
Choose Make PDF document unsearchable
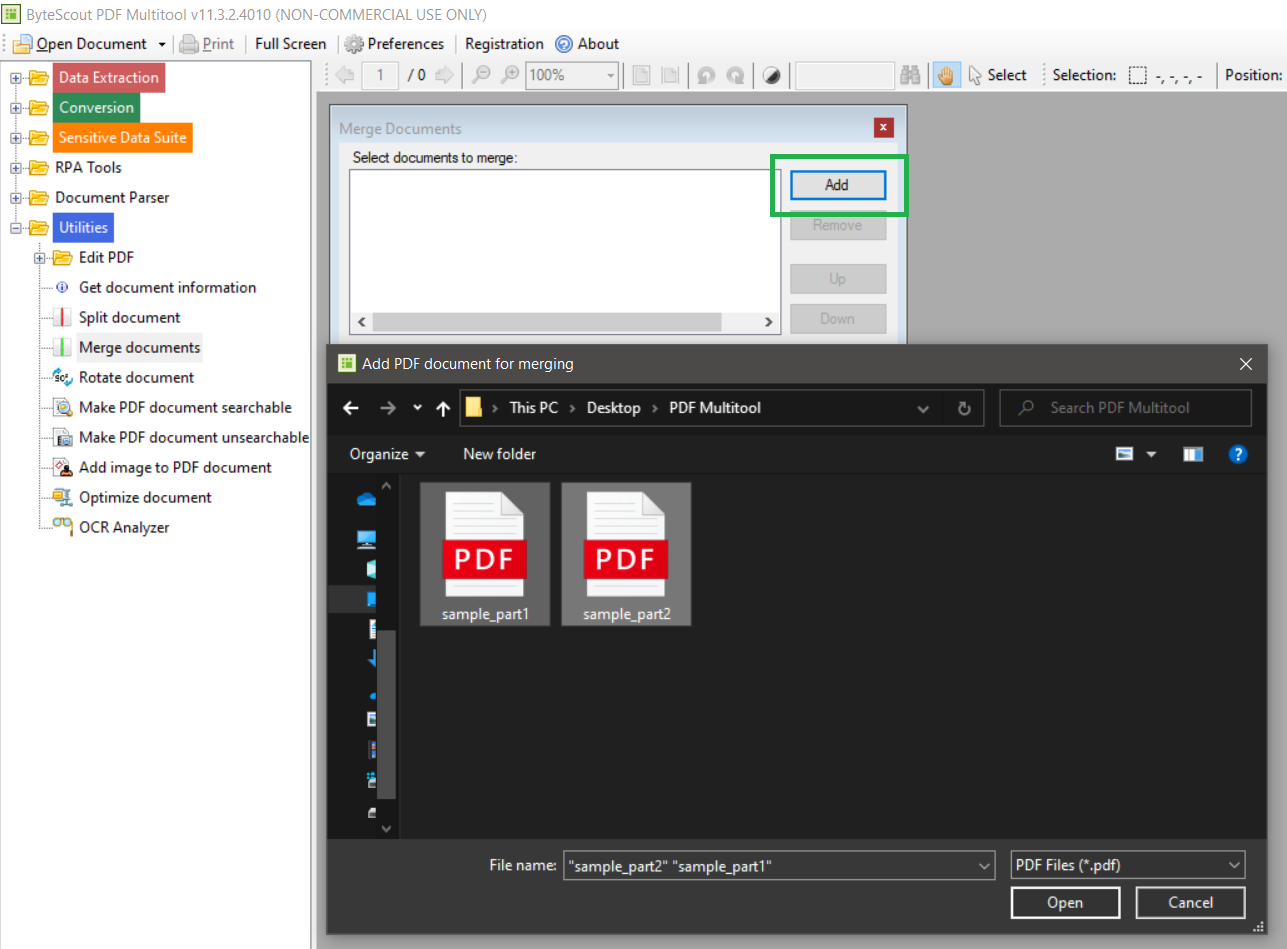click(x=194, y=437)
